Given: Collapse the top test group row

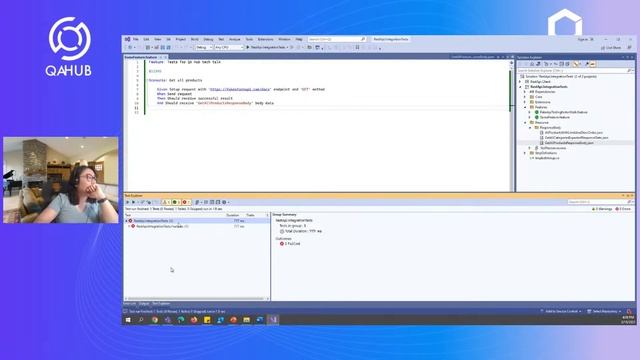Looking at the screenshot, I should [127, 221].
